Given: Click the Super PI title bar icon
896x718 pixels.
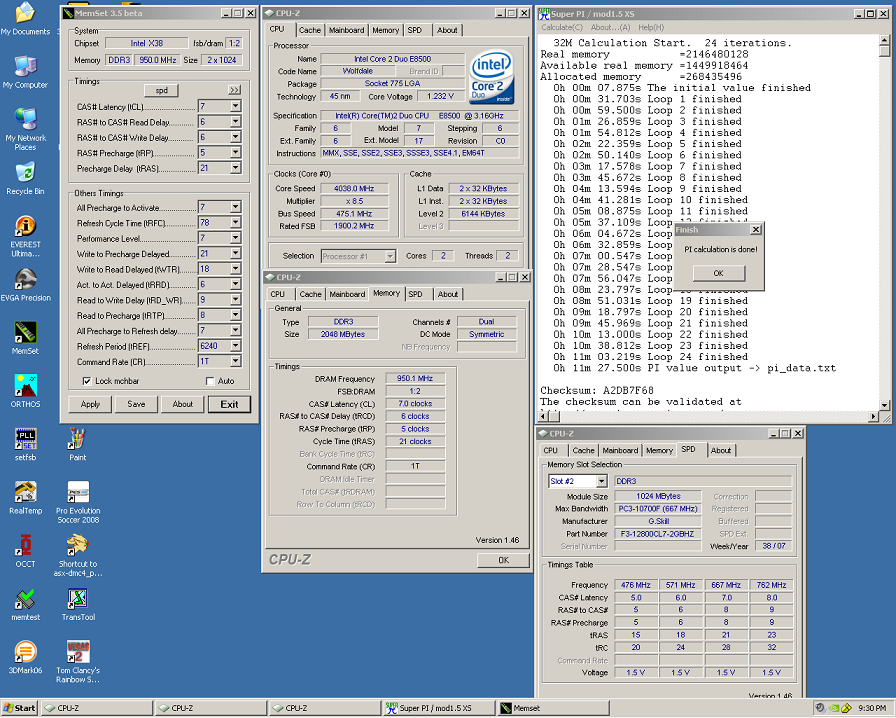Looking at the screenshot, I should pyautogui.click(x=544, y=14).
